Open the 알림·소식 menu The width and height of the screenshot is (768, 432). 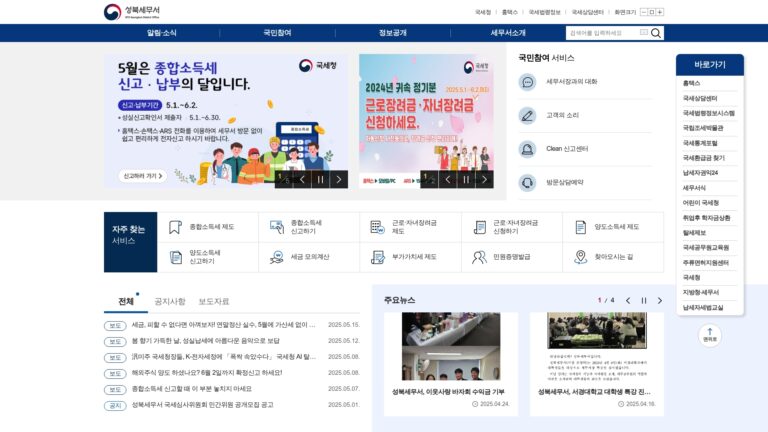[162, 33]
